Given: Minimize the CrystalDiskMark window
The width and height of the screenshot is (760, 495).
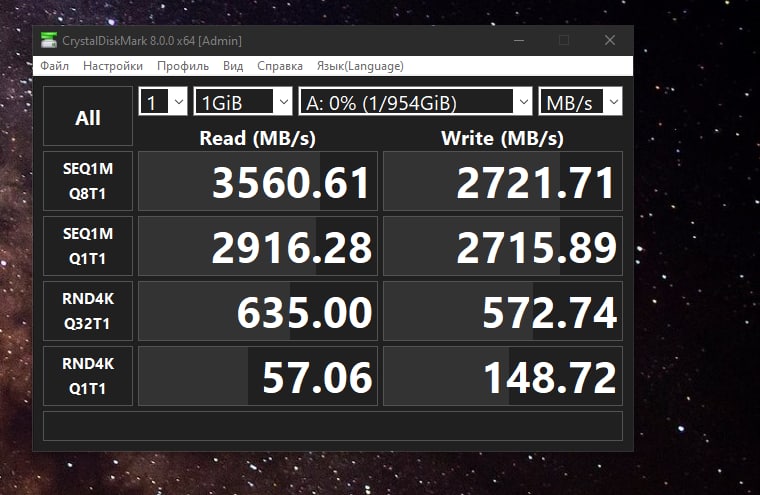Looking at the screenshot, I should [x=519, y=40].
